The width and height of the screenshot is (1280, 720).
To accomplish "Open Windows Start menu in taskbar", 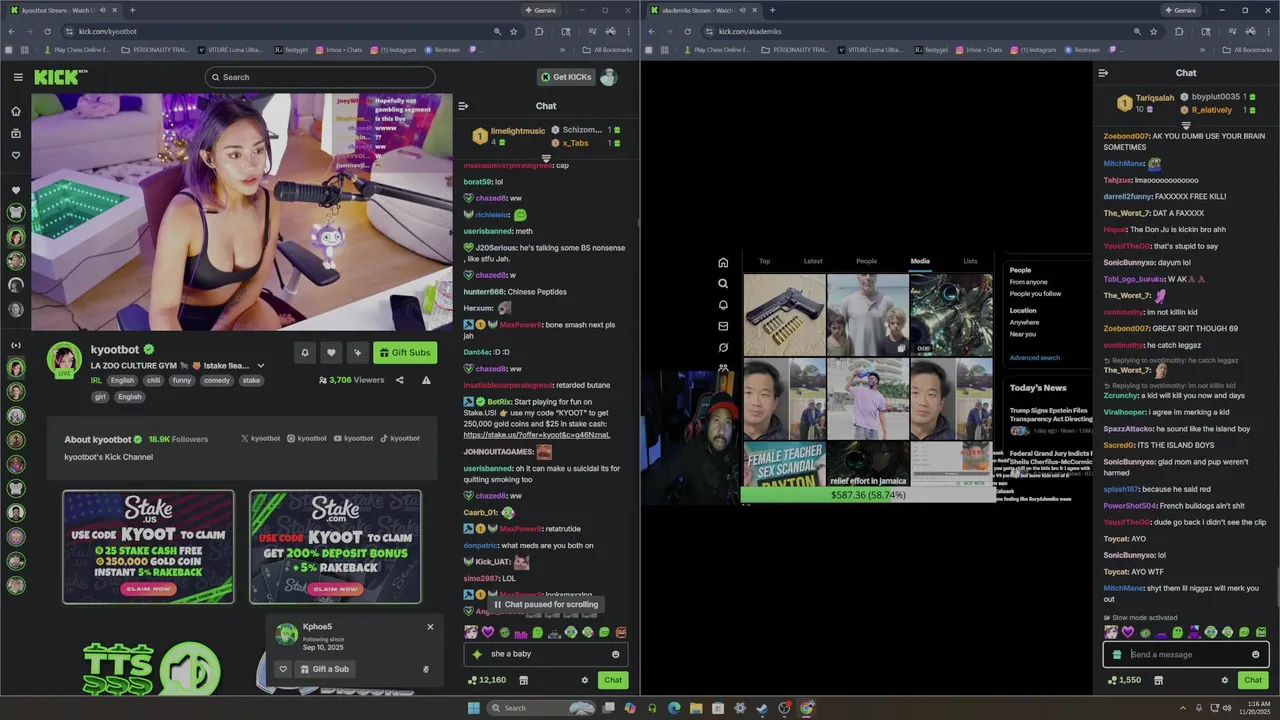I will coord(474,708).
